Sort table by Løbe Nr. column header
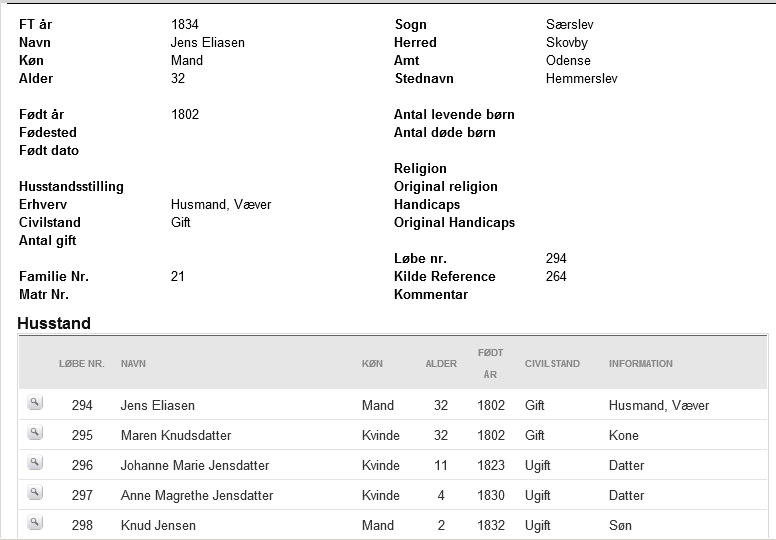The height and width of the screenshot is (540, 776). pos(82,364)
